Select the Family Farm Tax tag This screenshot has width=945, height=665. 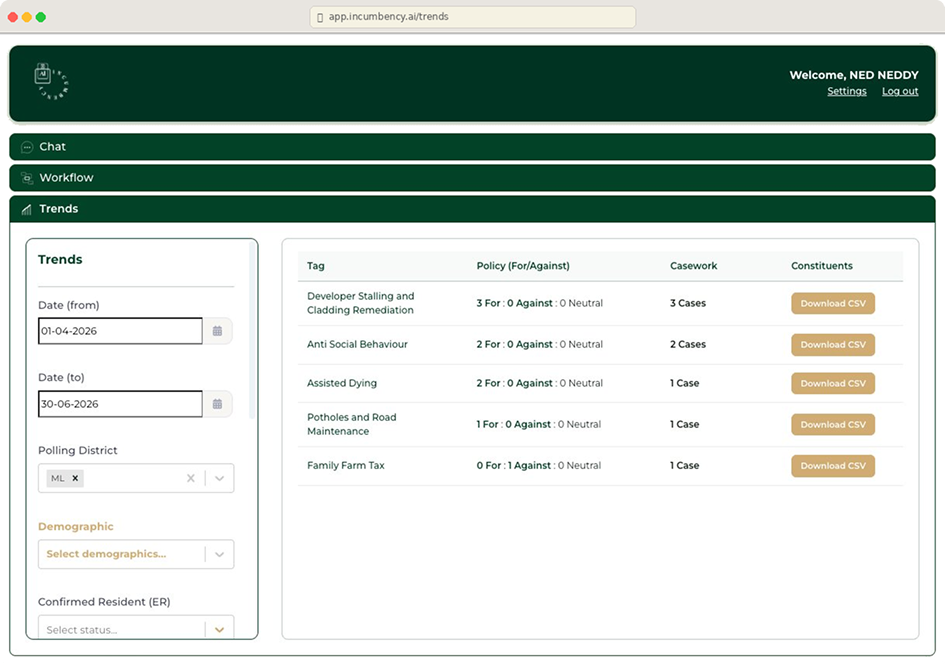coord(345,465)
